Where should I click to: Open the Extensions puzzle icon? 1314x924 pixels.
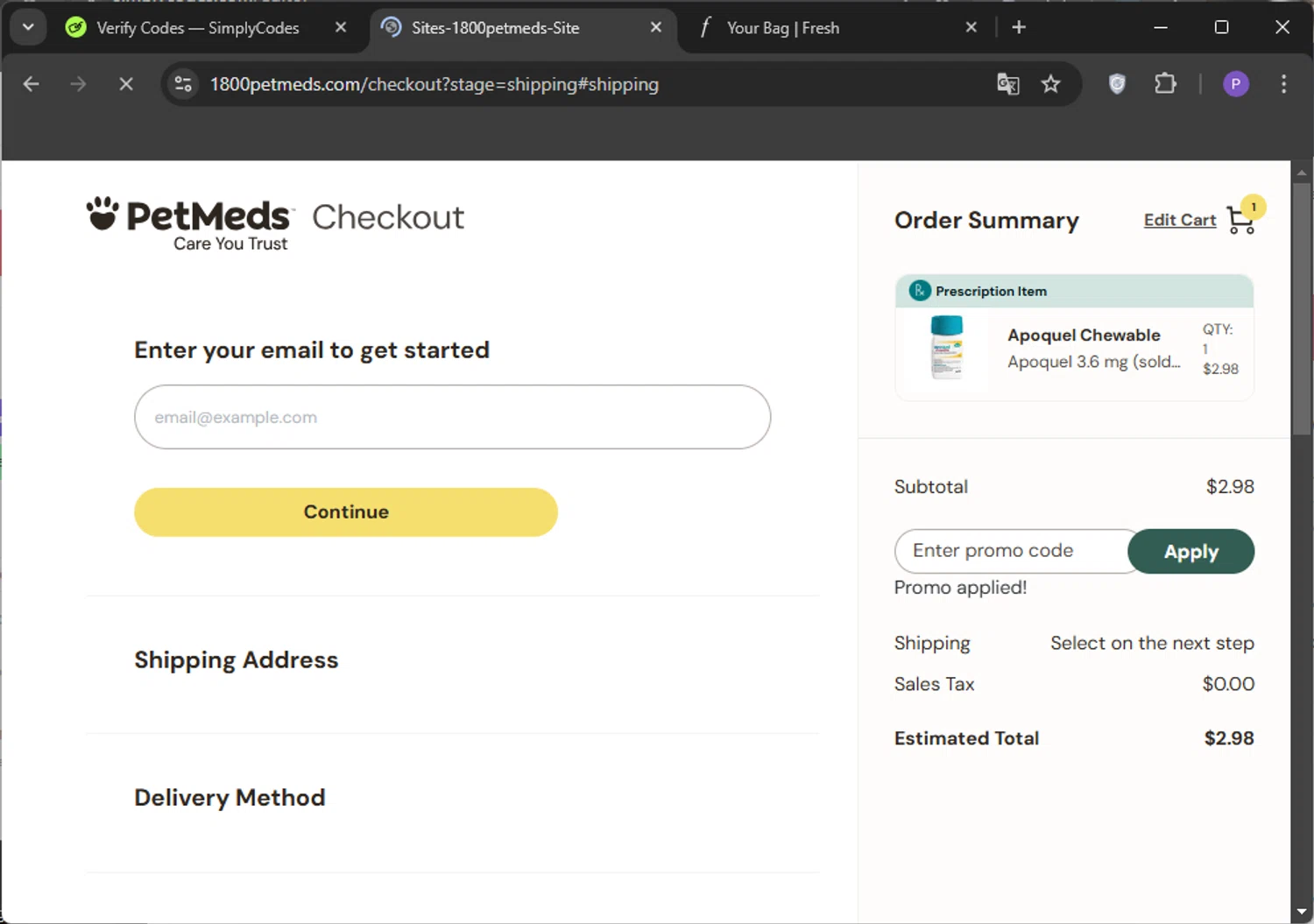pyautogui.click(x=1165, y=84)
